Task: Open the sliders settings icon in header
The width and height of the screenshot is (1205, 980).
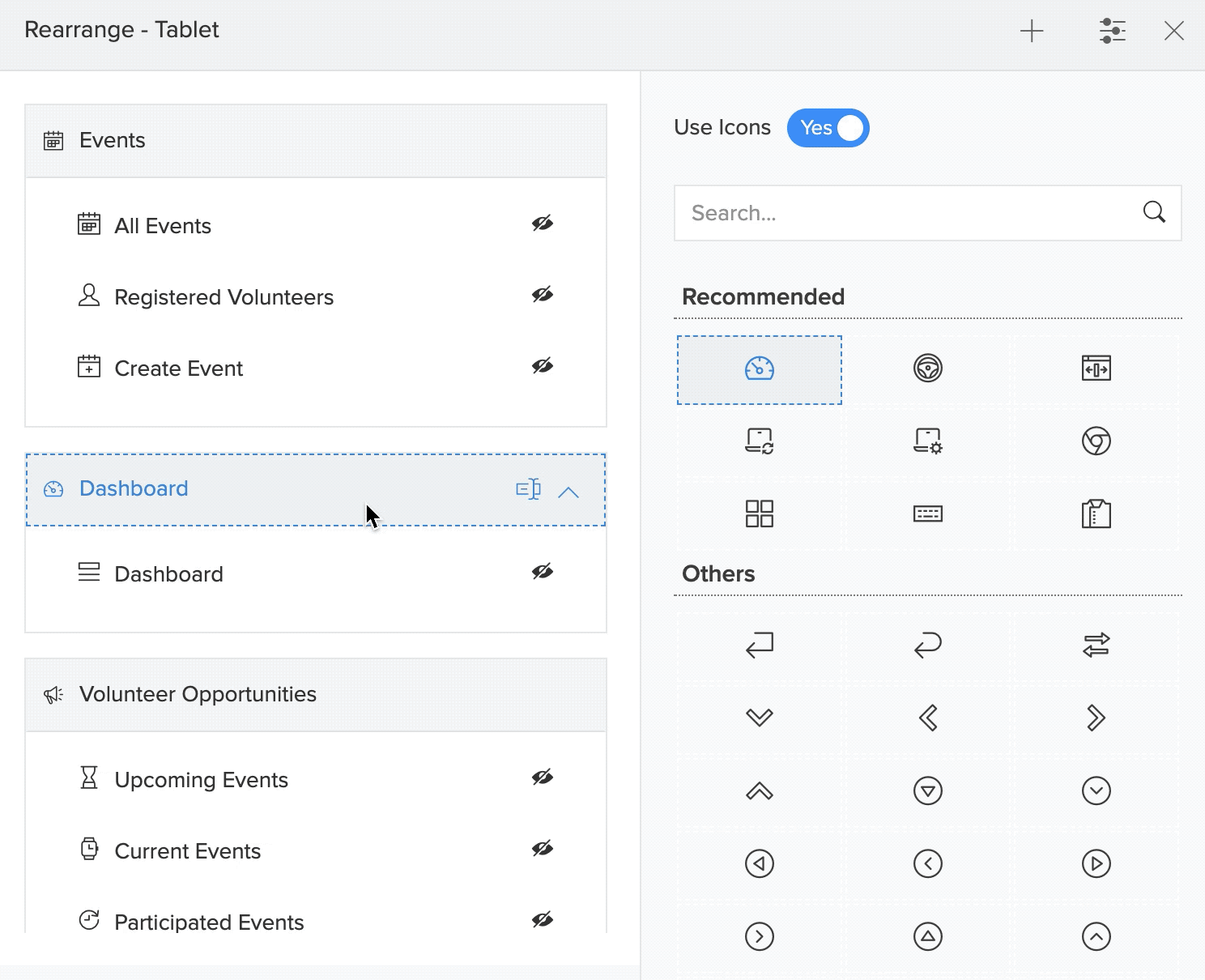Action: coord(1113,32)
